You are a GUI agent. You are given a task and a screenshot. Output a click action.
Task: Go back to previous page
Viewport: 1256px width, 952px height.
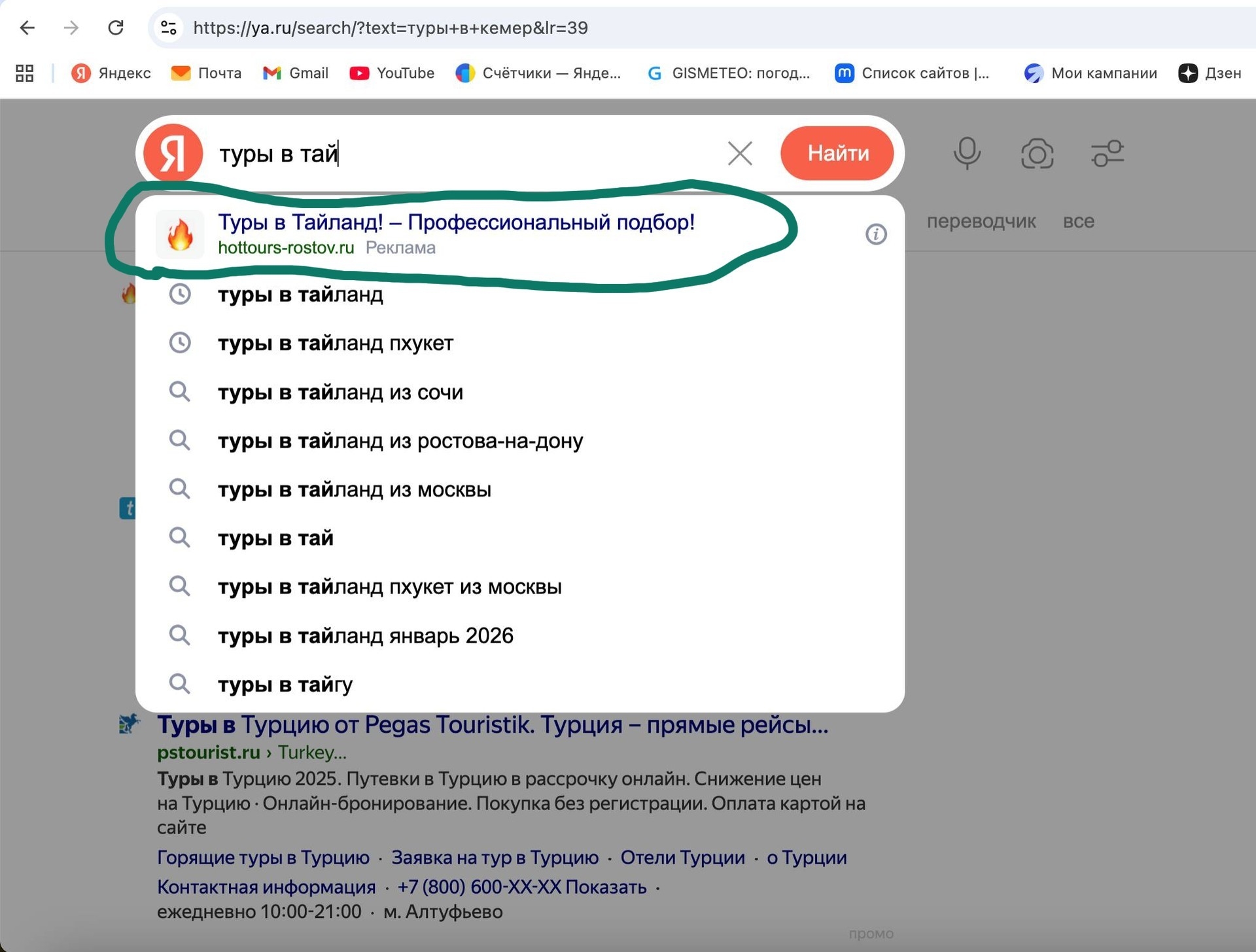point(27,27)
